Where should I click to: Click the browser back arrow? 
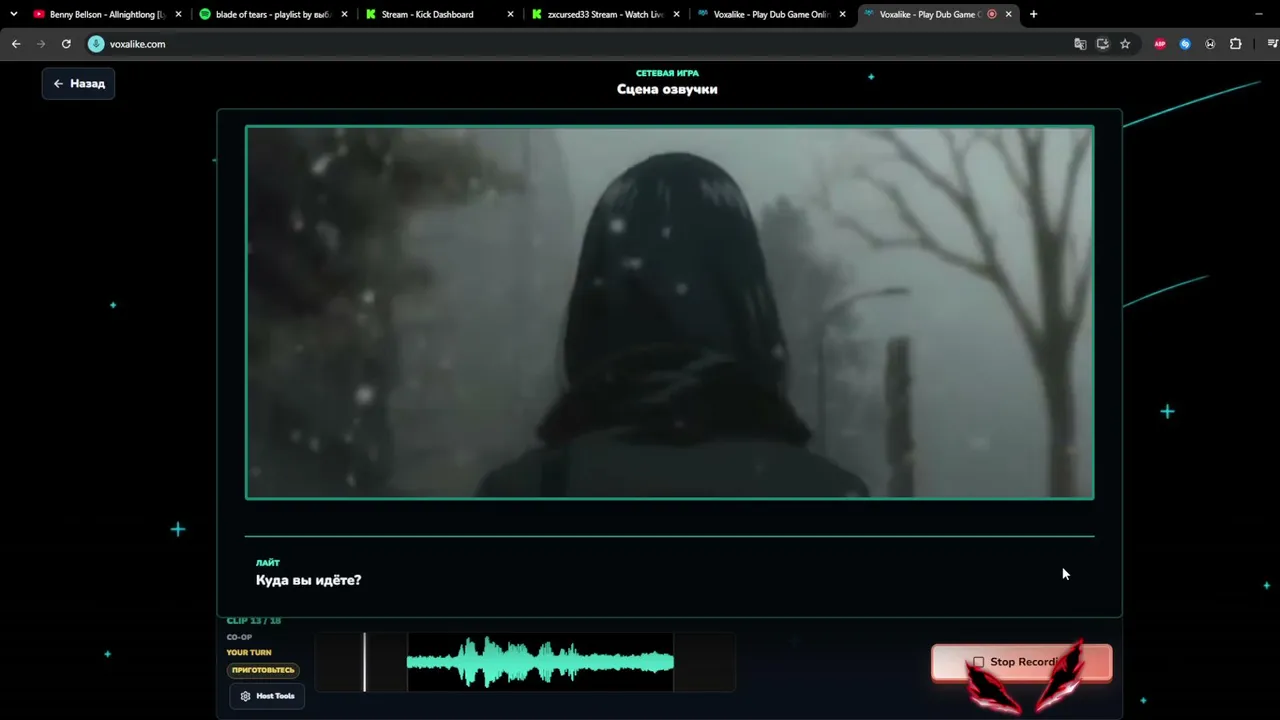[x=16, y=44]
